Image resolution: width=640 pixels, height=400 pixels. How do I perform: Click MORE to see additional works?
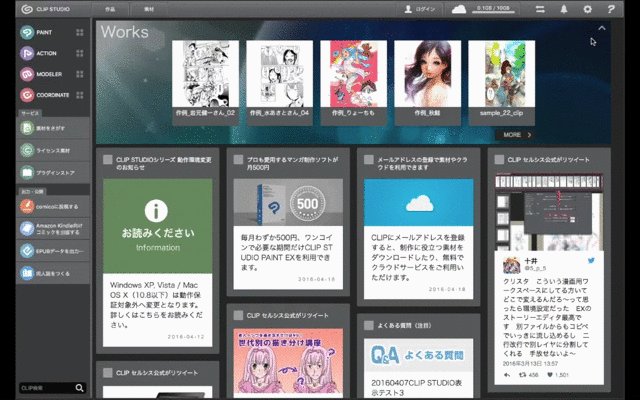tap(516, 135)
